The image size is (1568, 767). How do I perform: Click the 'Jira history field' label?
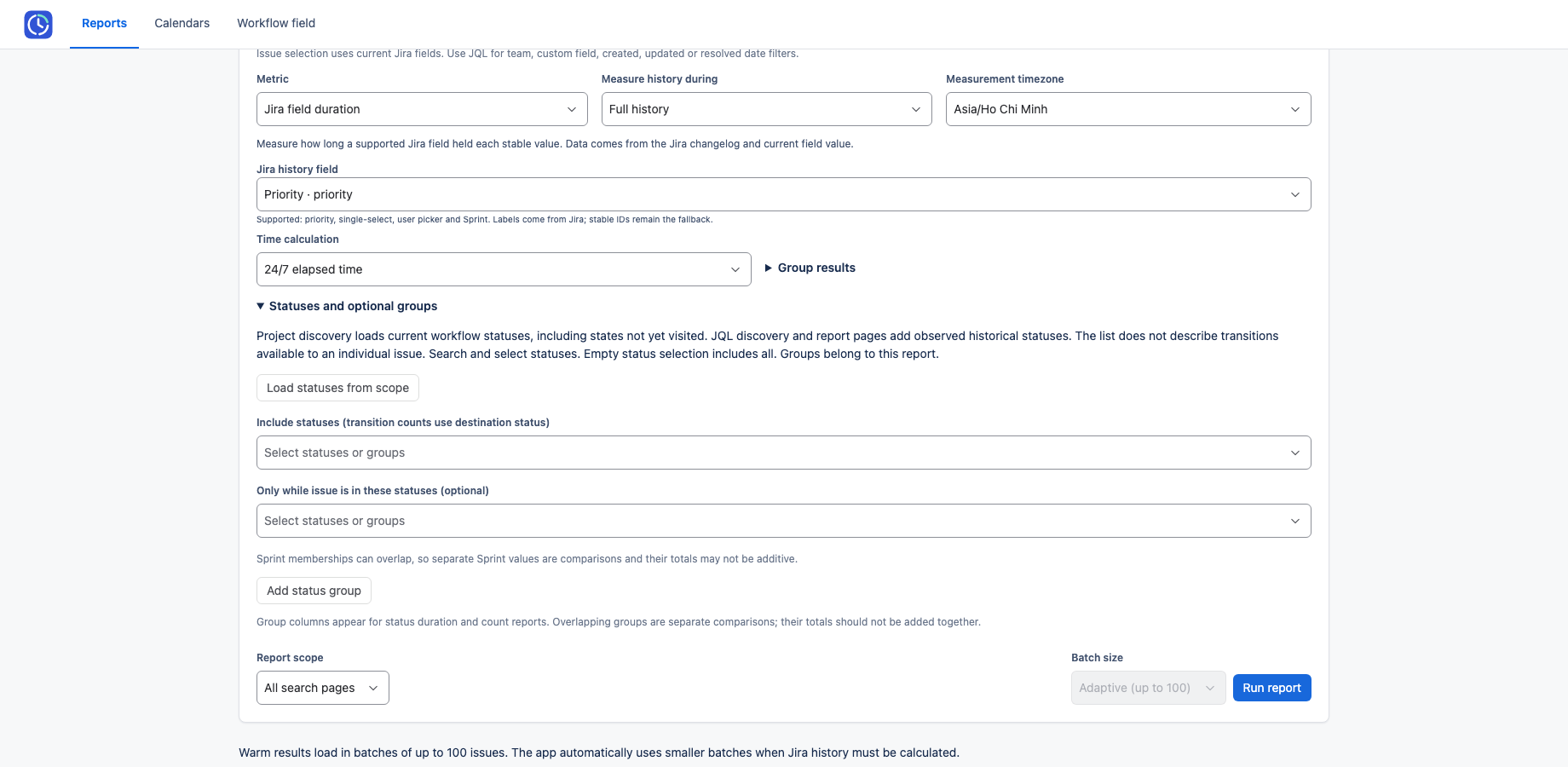pyautogui.click(x=297, y=170)
